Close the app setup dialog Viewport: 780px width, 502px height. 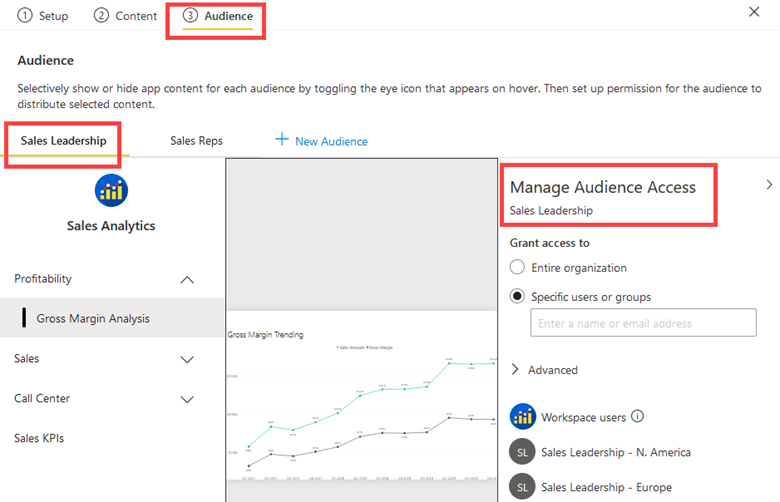pos(754,11)
